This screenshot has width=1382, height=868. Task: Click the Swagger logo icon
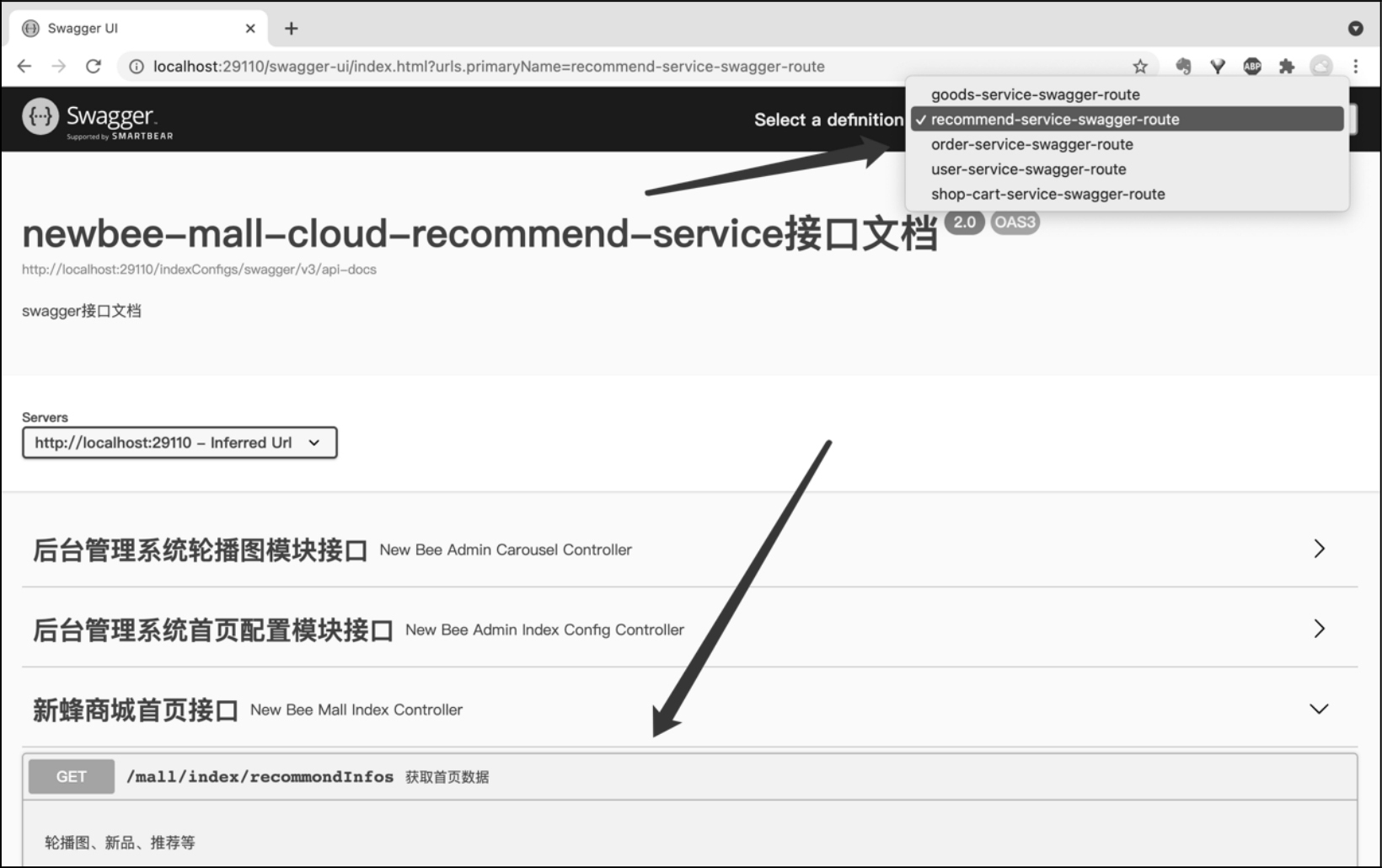tap(40, 116)
